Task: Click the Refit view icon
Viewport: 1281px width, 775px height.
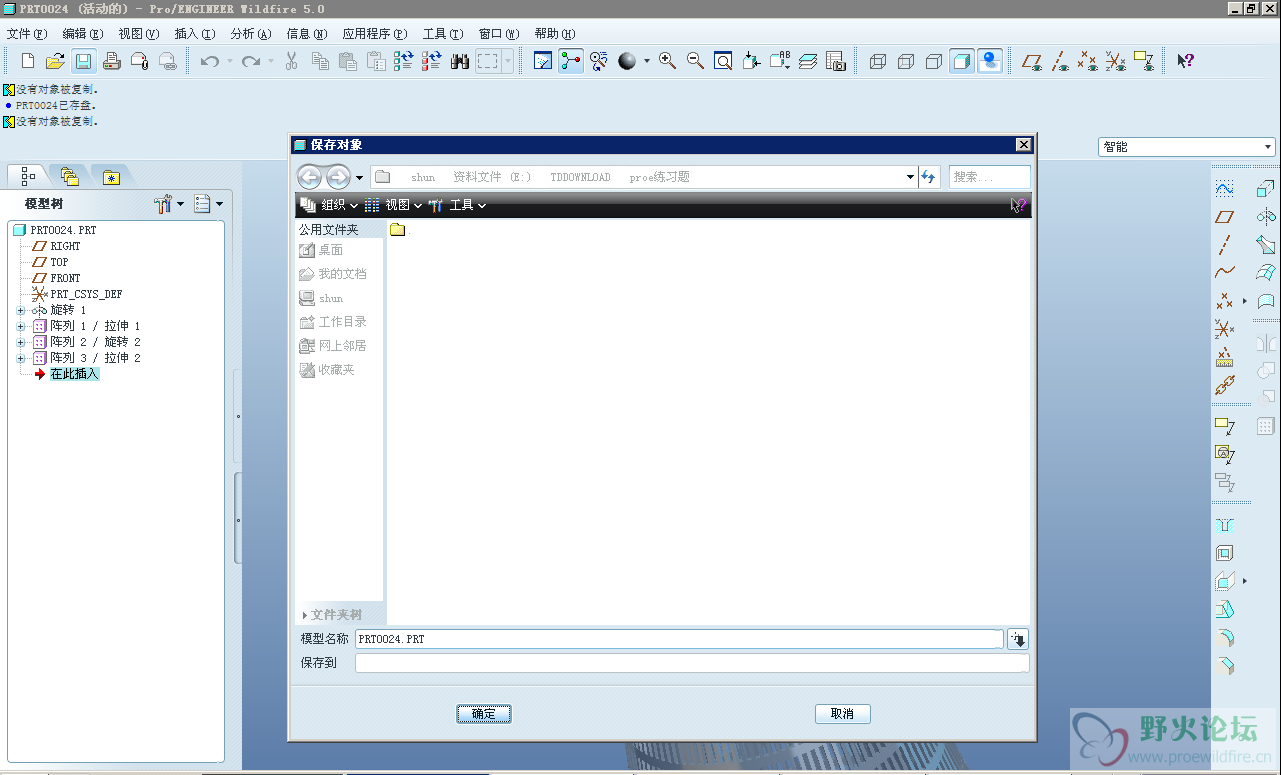Action: click(x=723, y=61)
